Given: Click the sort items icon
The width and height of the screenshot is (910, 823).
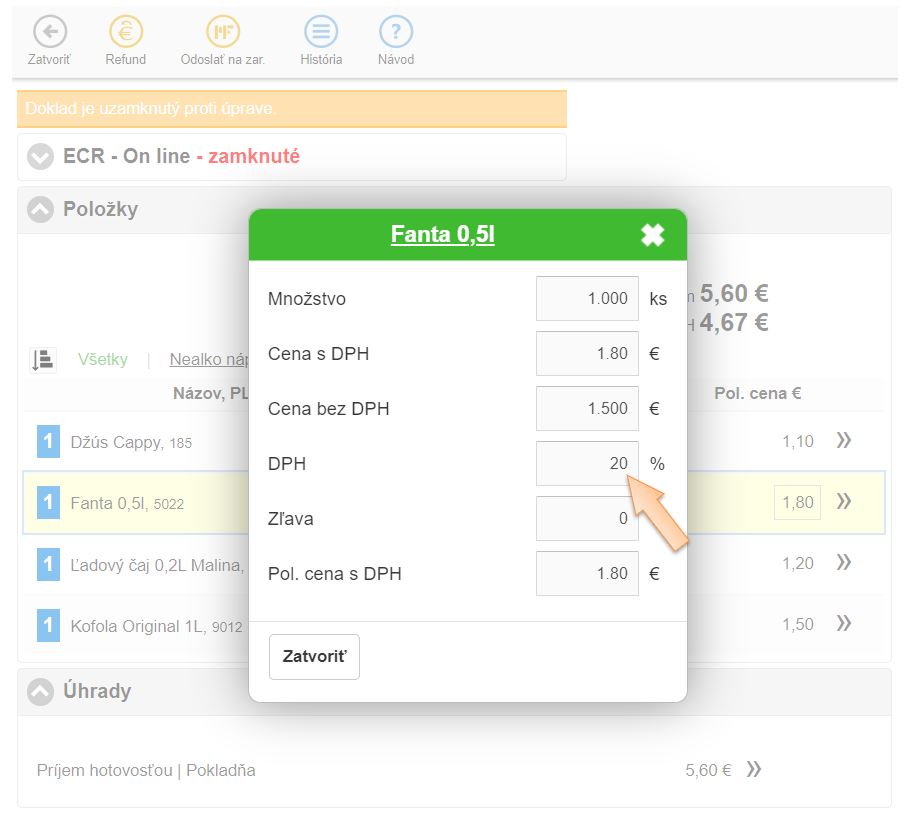Looking at the screenshot, I should (x=43, y=360).
